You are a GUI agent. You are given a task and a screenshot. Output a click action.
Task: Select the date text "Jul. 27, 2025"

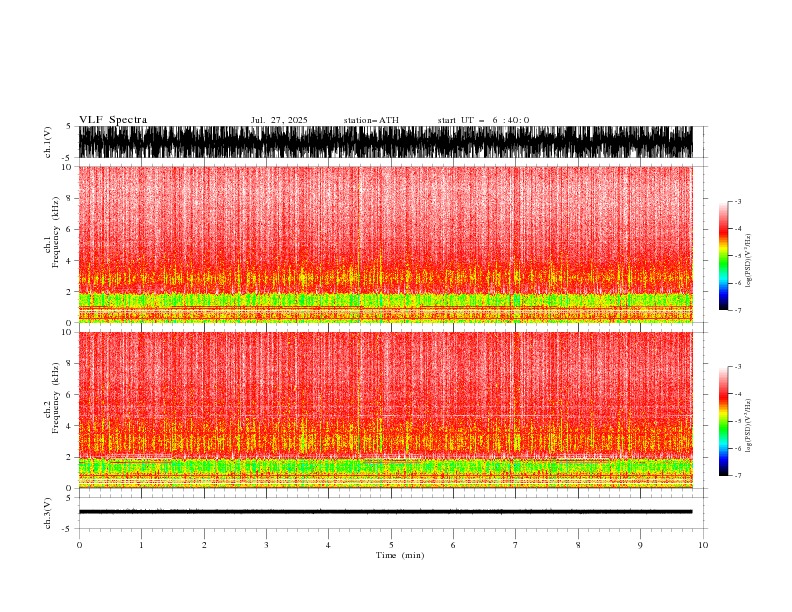[x=279, y=120]
